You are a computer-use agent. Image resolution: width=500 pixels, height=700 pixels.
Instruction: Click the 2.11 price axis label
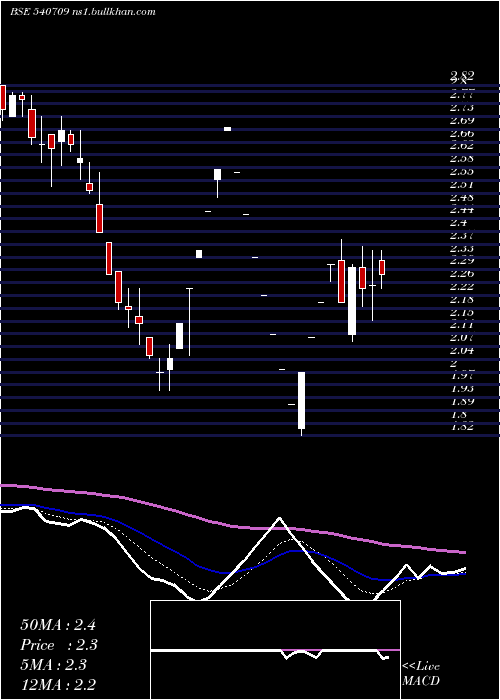pyautogui.click(x=462, y=325)
